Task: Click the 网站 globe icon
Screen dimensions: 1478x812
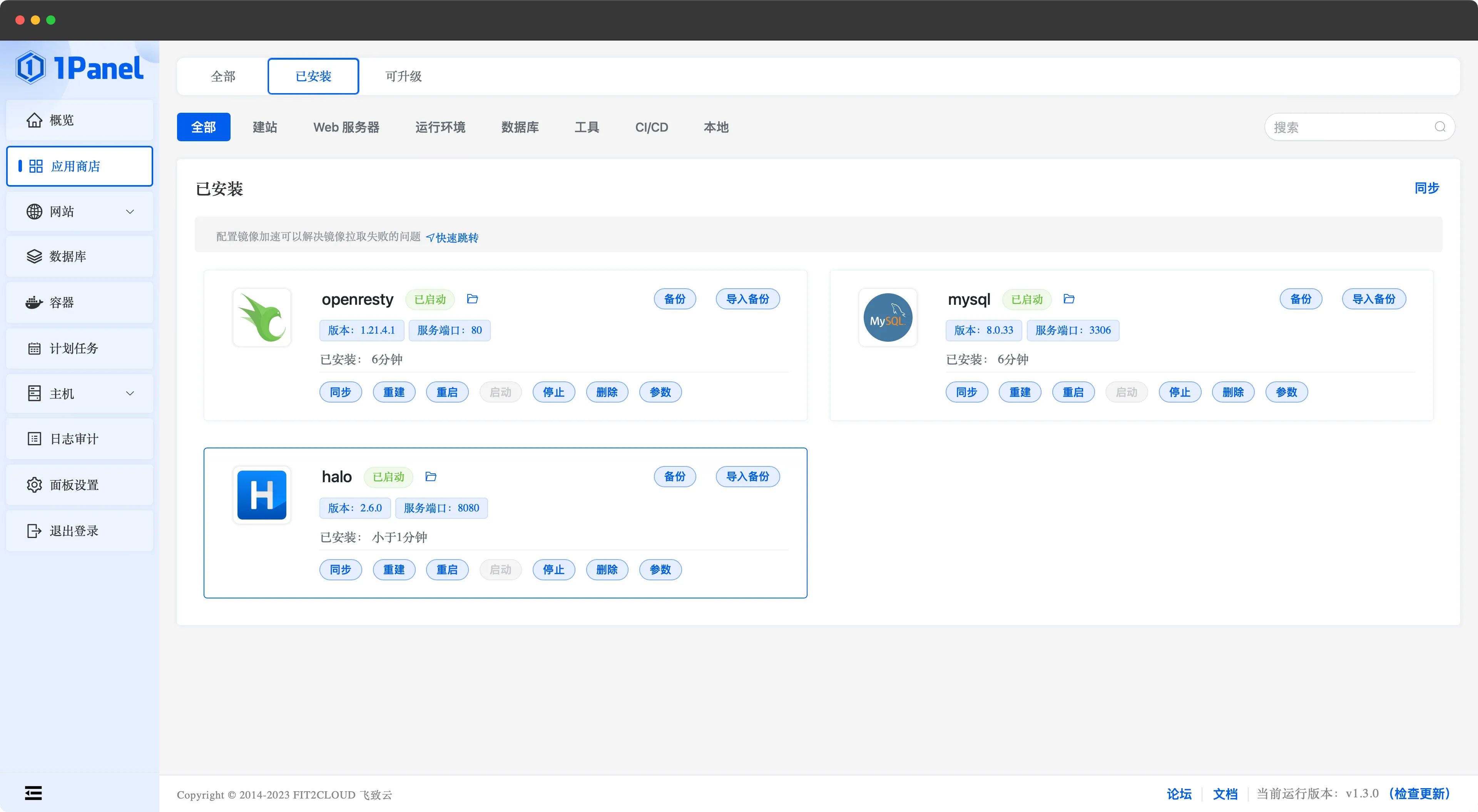Action: (x=34, y=212)
